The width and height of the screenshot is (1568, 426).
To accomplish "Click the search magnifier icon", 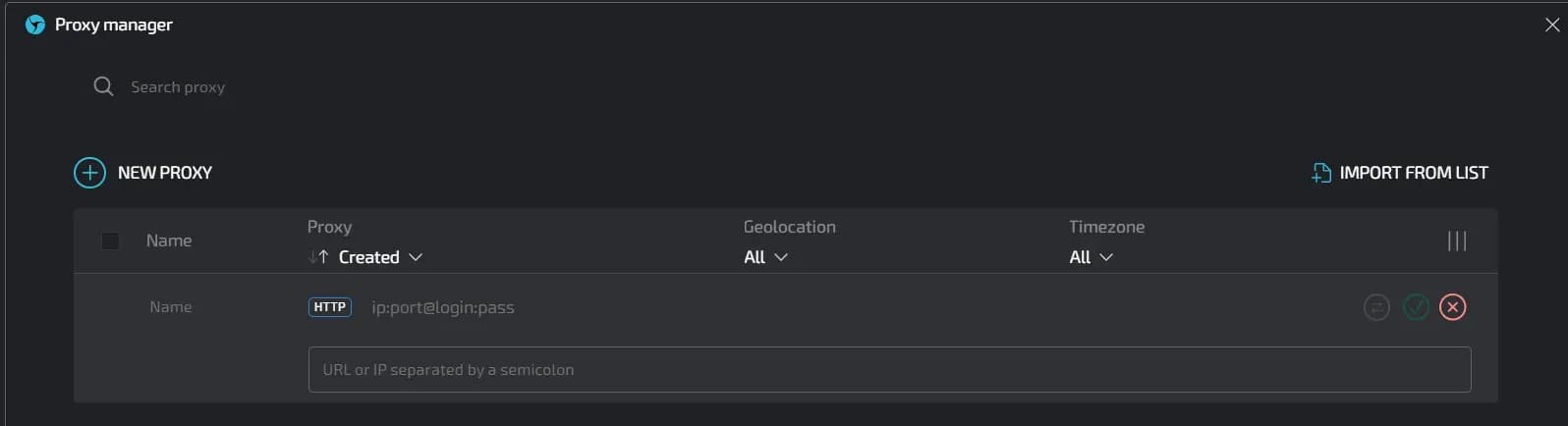I will [x=103, y=86].
